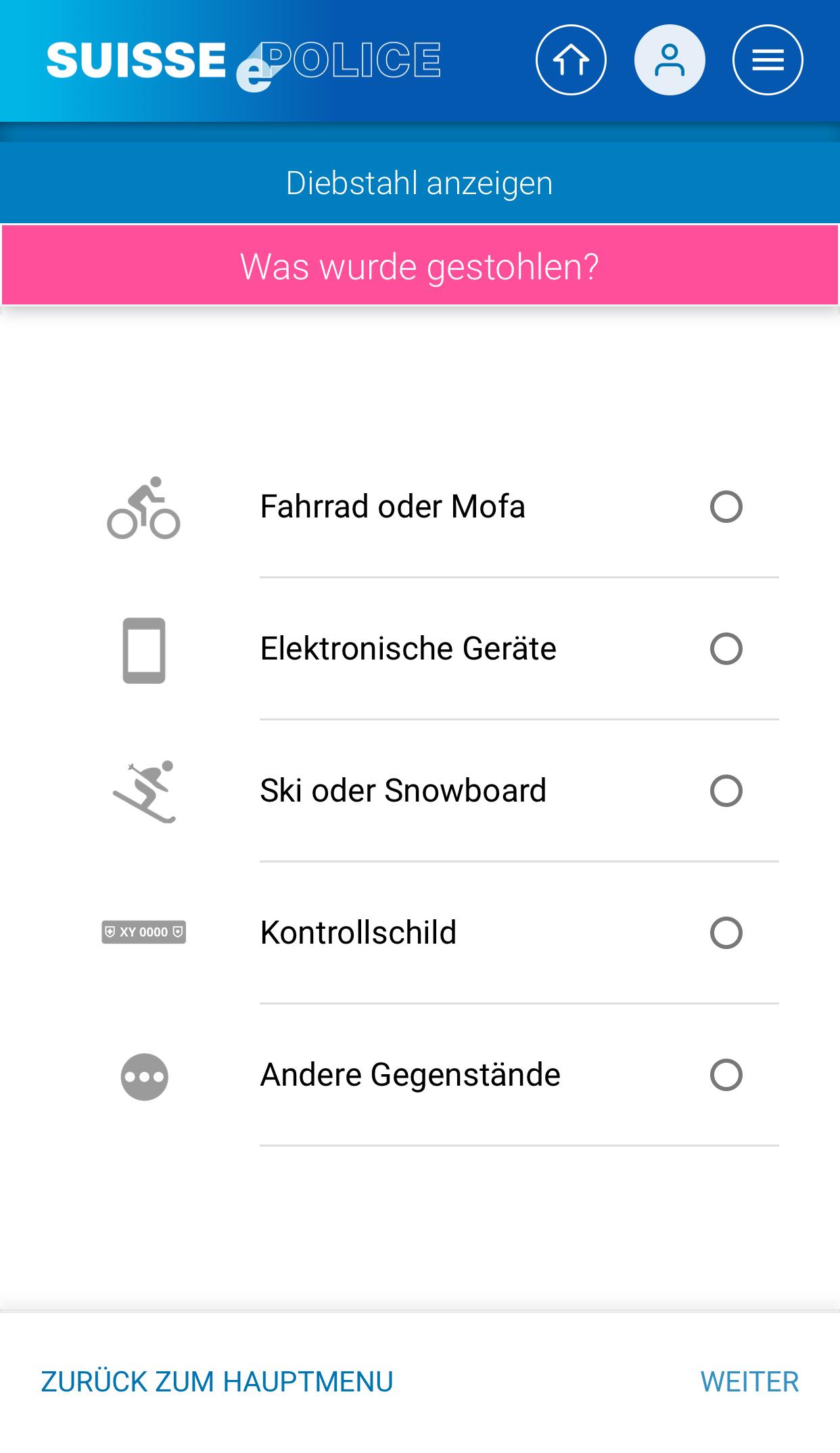The width and height of the screenshot is (840, 1453).
Task: Go back via ZURÜCK ZUM HAUPTMENU
Action: coord(217,1382)
